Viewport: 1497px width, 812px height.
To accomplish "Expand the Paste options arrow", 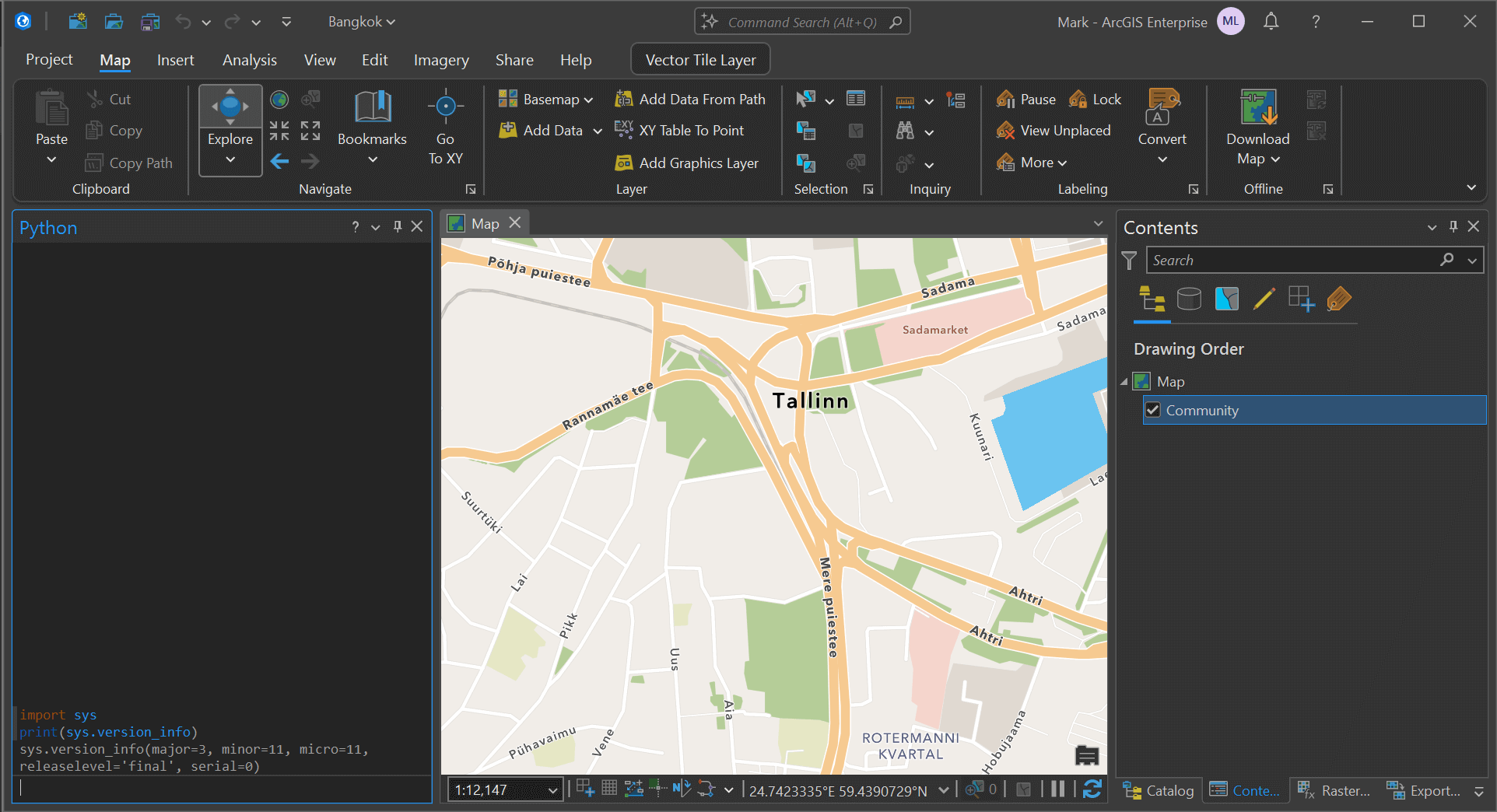I will click(51, 159).
